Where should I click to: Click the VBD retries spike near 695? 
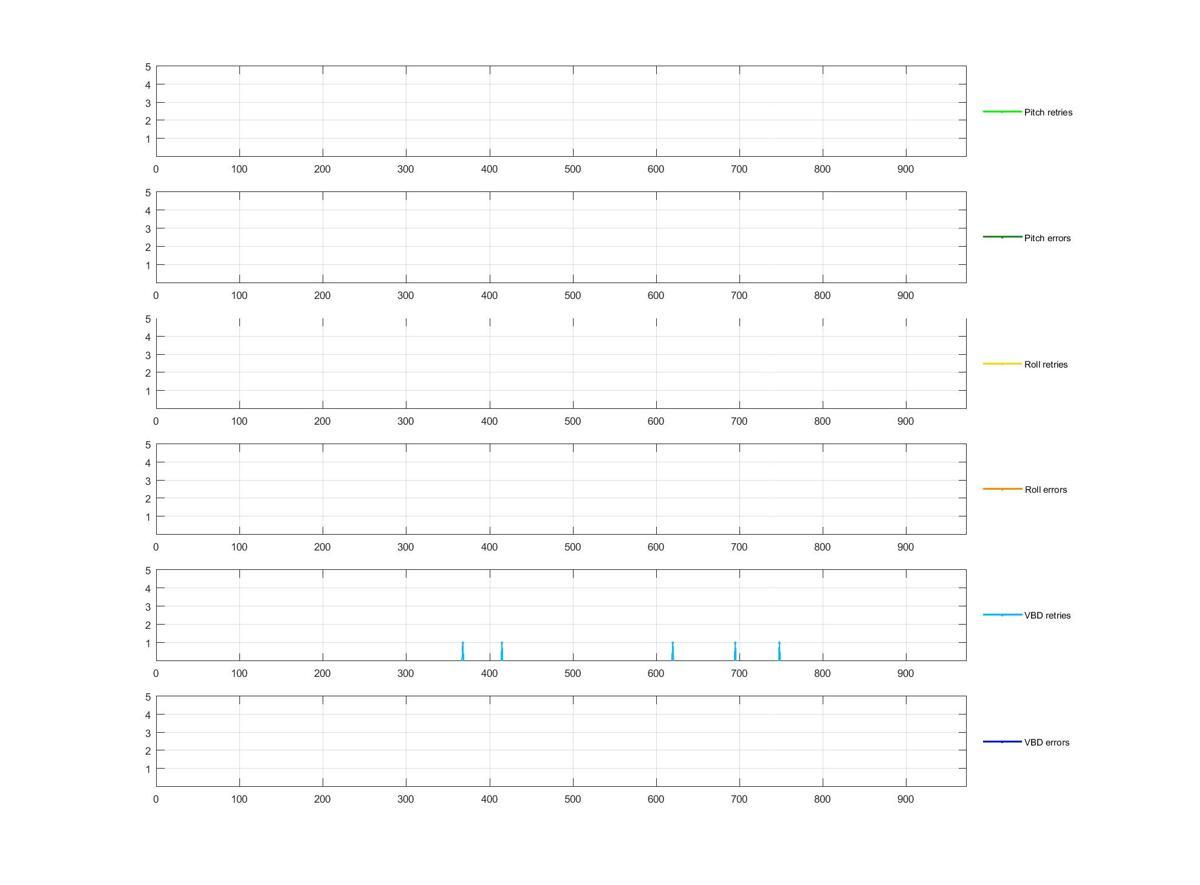pos(735,651)
